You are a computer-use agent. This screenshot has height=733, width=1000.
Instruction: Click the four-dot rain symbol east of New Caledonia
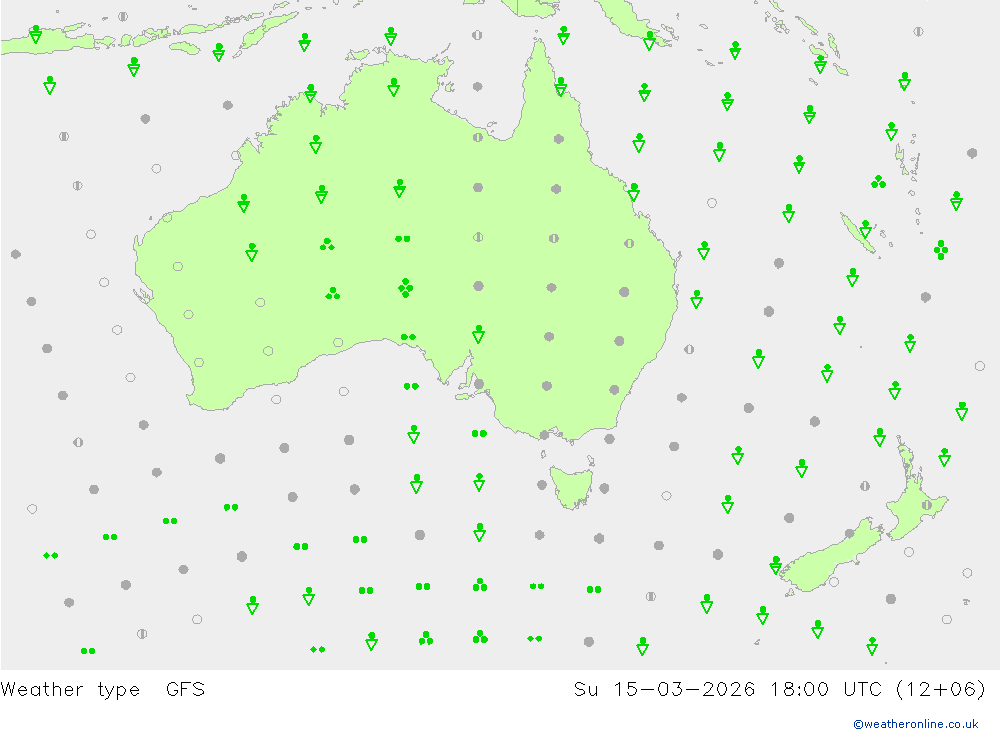(941, 249)
